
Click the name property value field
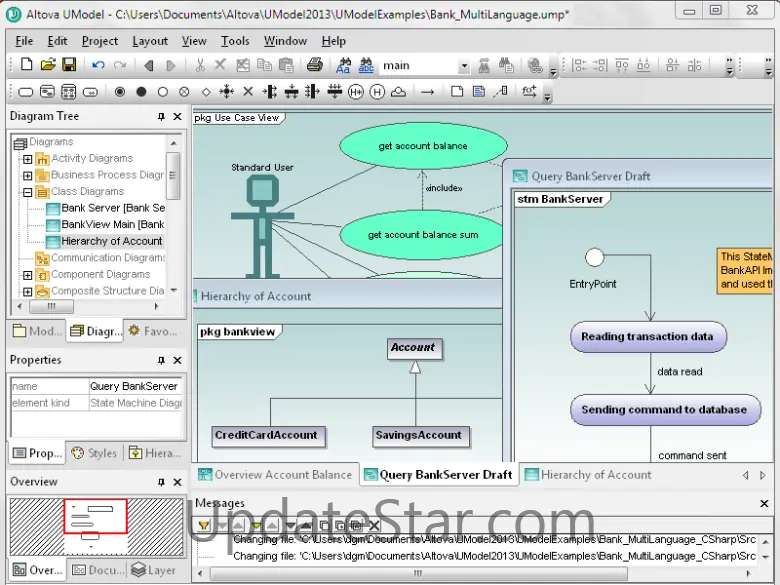tap(135, 386)
